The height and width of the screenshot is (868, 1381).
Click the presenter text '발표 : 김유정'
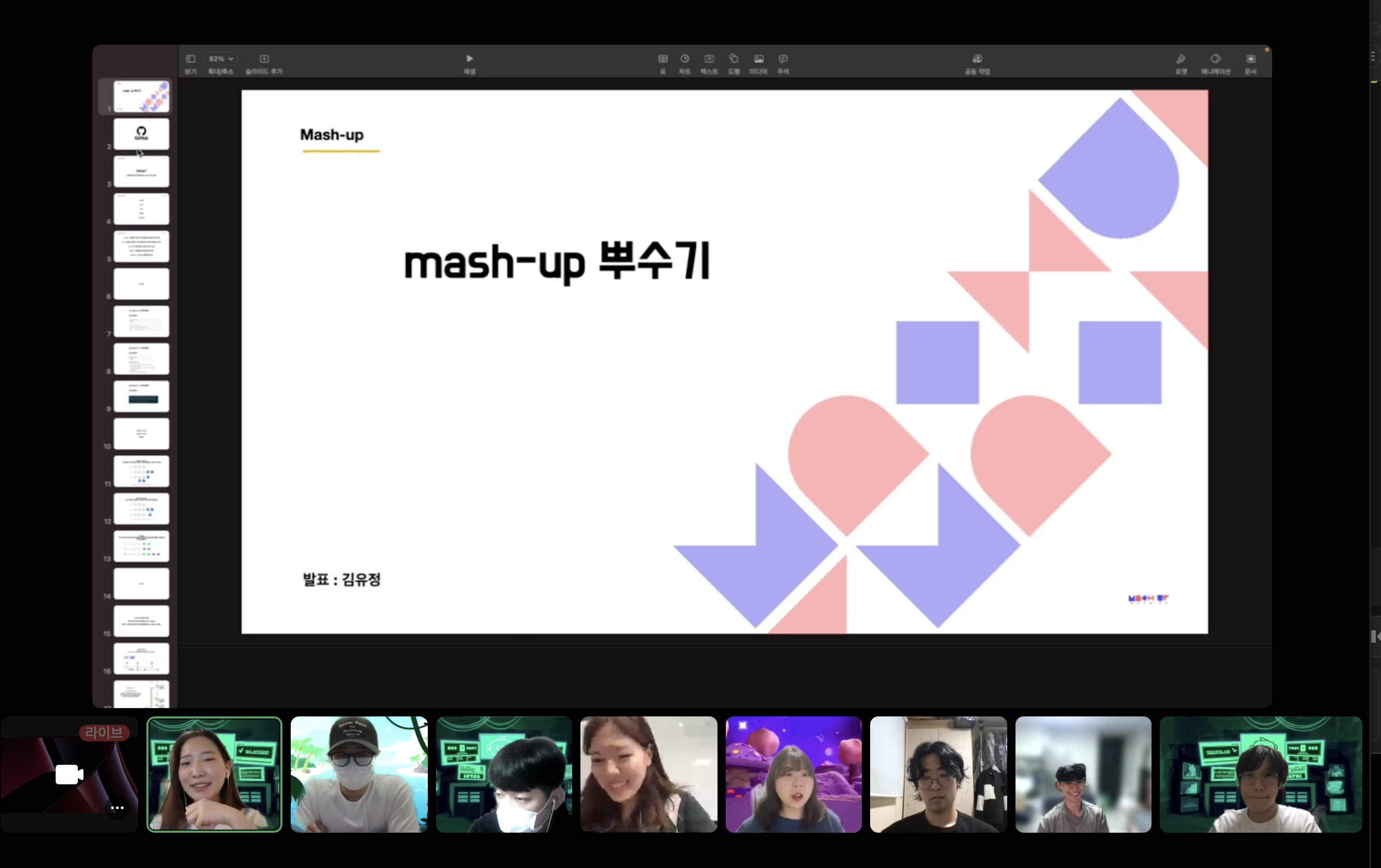point(342,579)
